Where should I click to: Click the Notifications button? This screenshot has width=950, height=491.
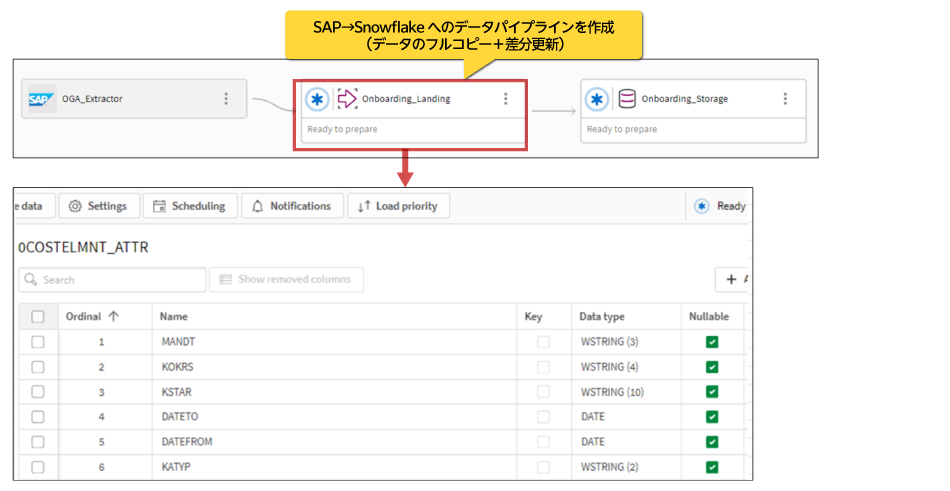point(291,206)
